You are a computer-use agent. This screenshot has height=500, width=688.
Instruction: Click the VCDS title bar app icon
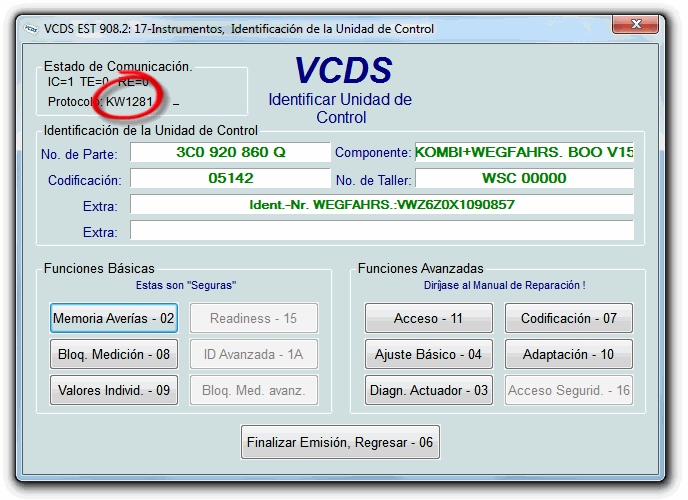point(31,29)
